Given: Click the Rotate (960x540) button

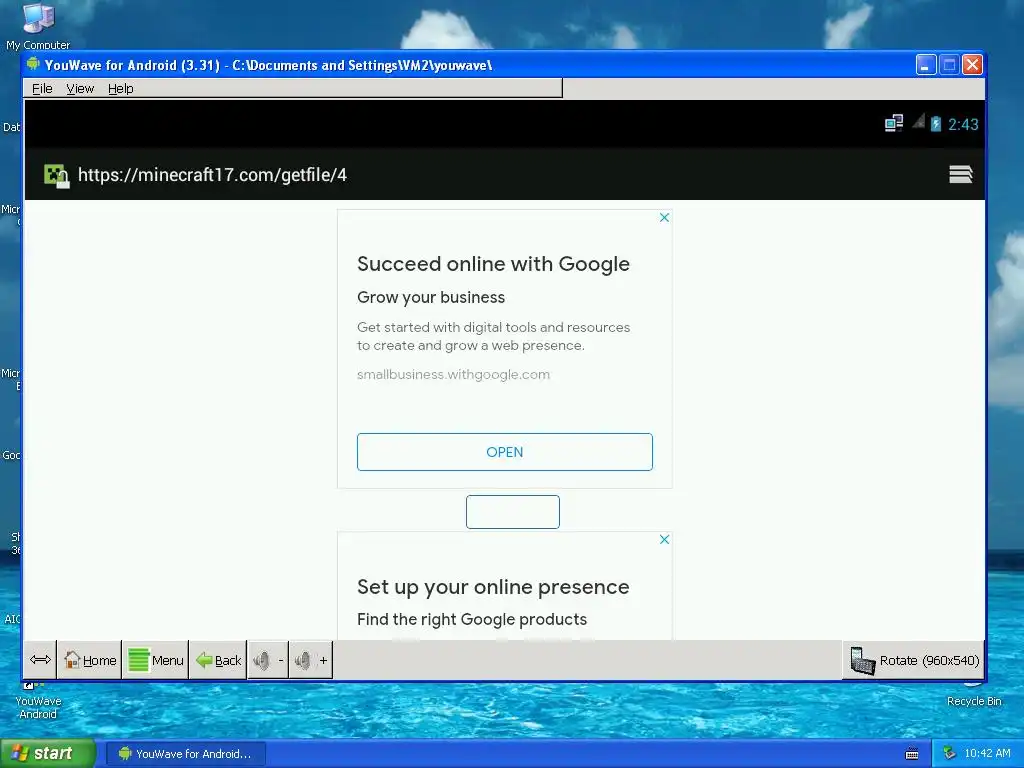Looking at the screenshot, I should 914,660.
